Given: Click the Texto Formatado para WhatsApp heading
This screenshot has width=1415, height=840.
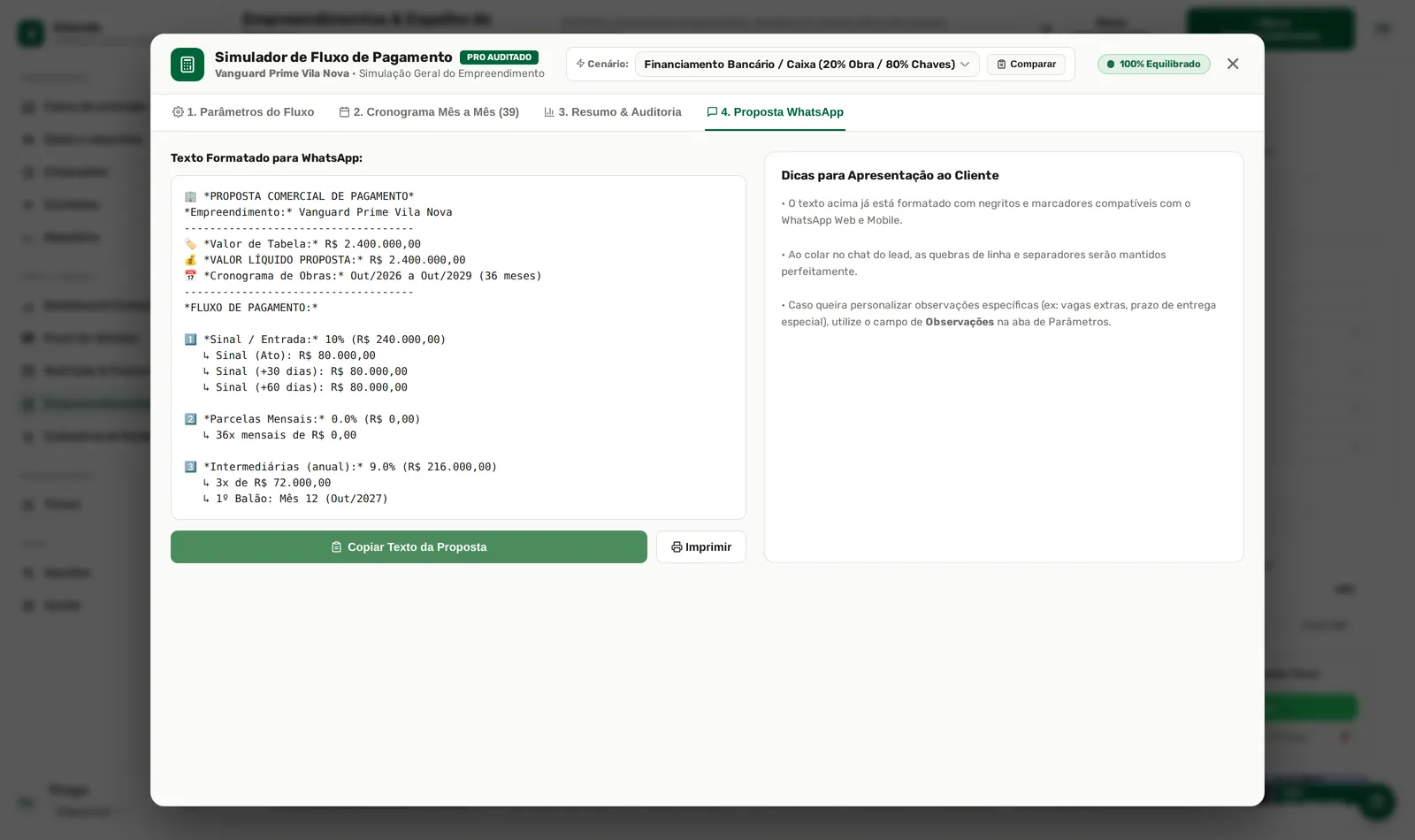Looking at the screenshot, I should point(266,158).
